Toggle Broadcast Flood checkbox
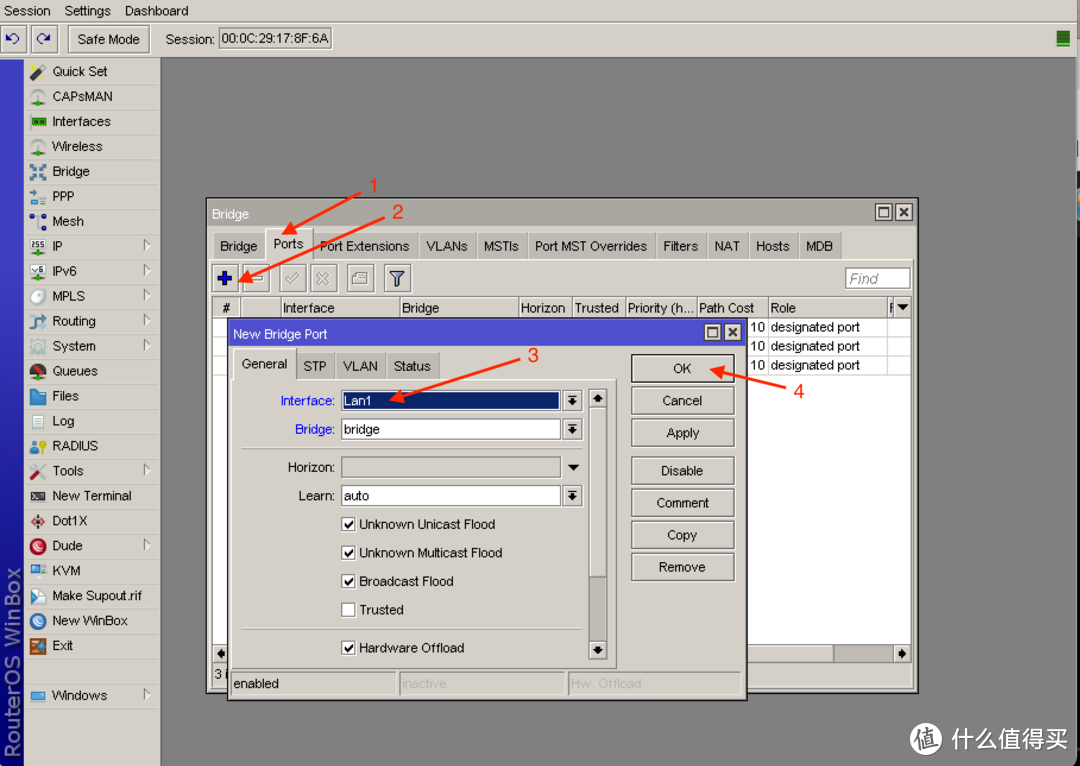The image size is (1080, 766). [349, 581]
